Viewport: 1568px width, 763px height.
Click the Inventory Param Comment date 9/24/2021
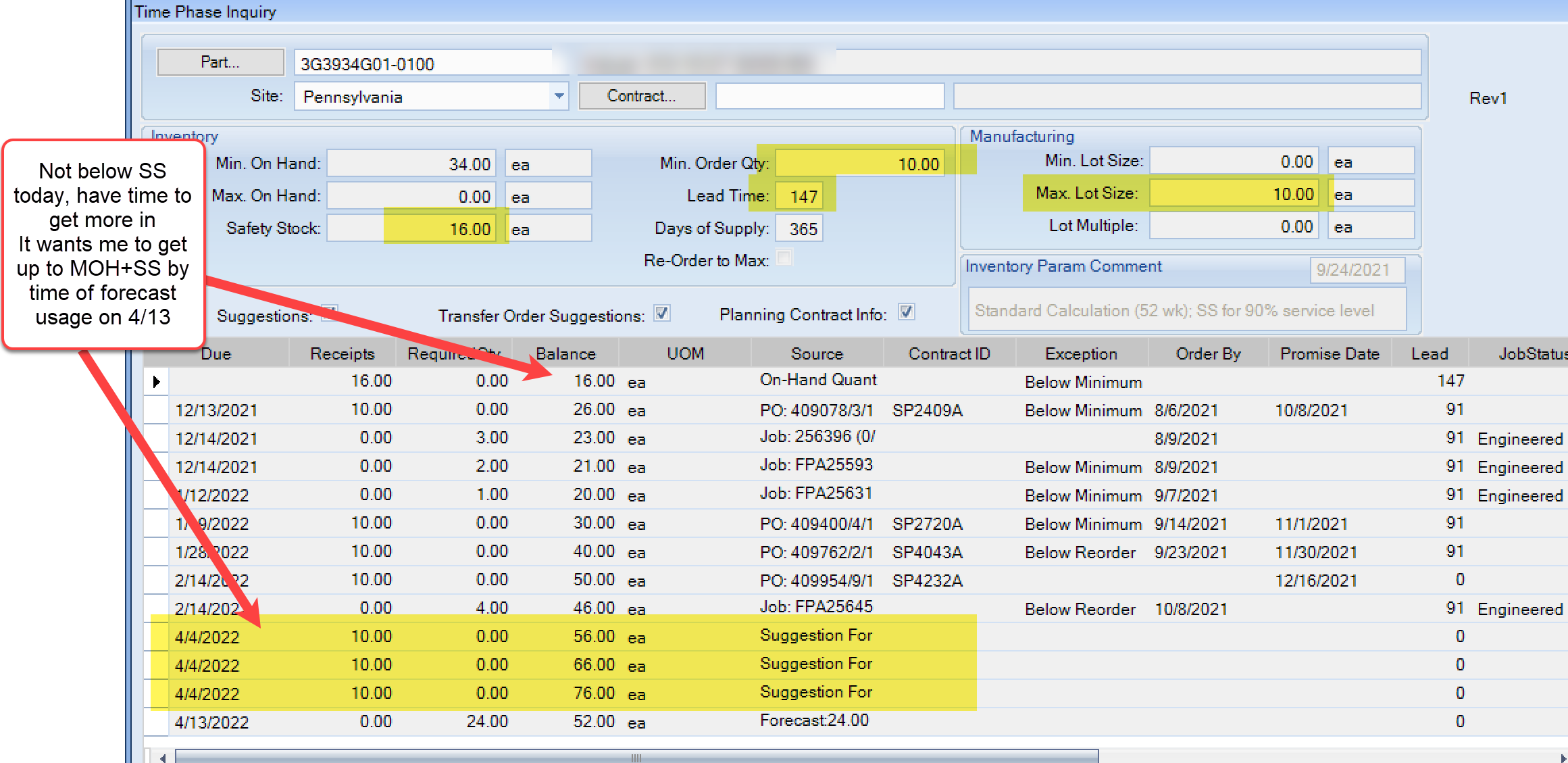coord(1357,270)
